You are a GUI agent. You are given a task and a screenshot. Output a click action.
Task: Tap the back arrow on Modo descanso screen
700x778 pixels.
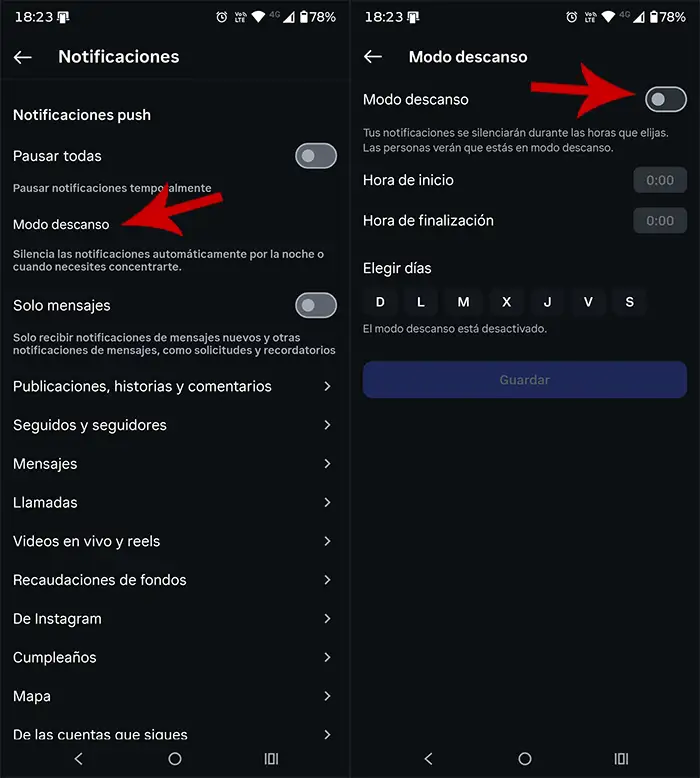click(373, 57)
